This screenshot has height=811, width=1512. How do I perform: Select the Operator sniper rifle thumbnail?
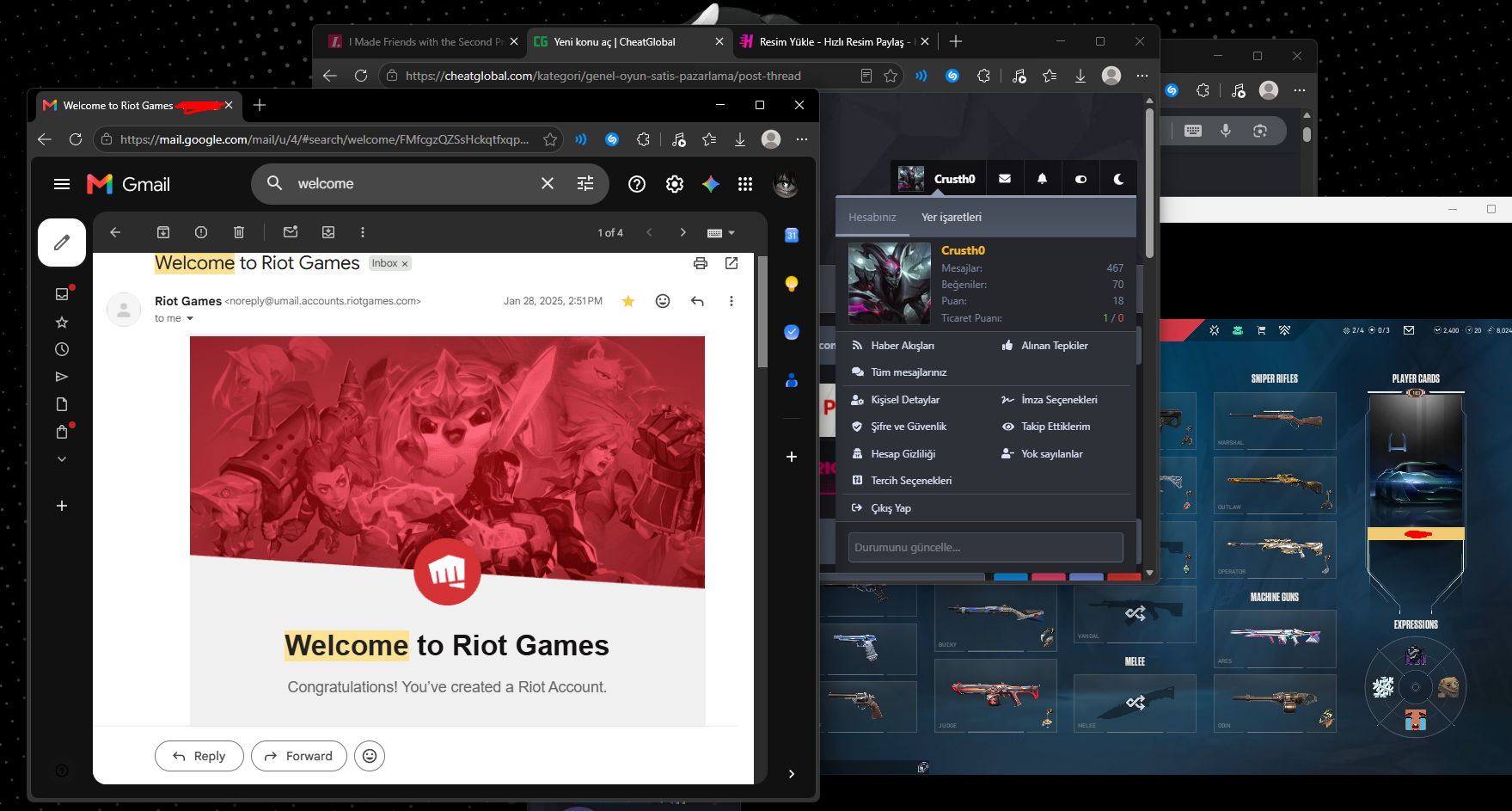click(x=1275, y=550)
